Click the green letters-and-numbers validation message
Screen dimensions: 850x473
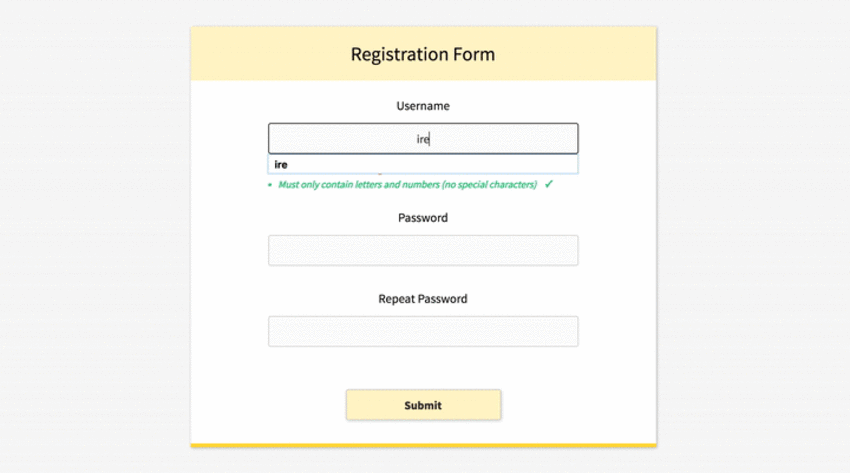coord(407,185)
